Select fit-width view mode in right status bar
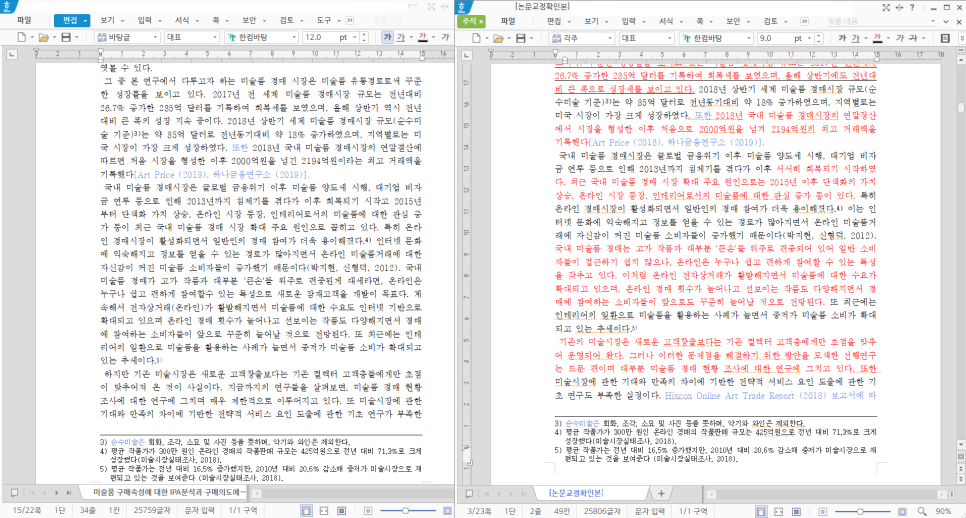The width and height of the screenshot is (966, 518). pos(779,511)
